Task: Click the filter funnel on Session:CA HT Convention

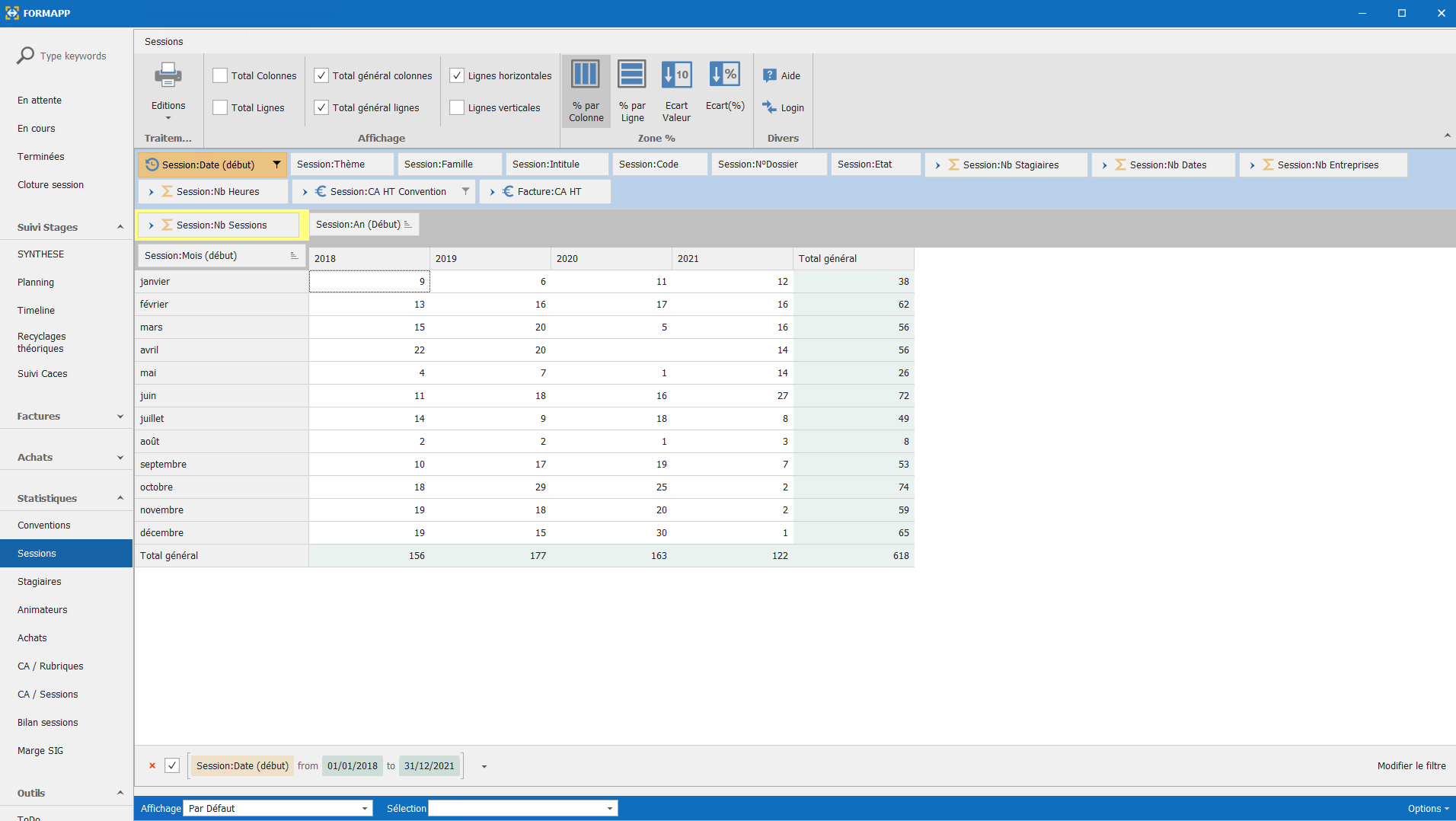Action: click(465, 191)
